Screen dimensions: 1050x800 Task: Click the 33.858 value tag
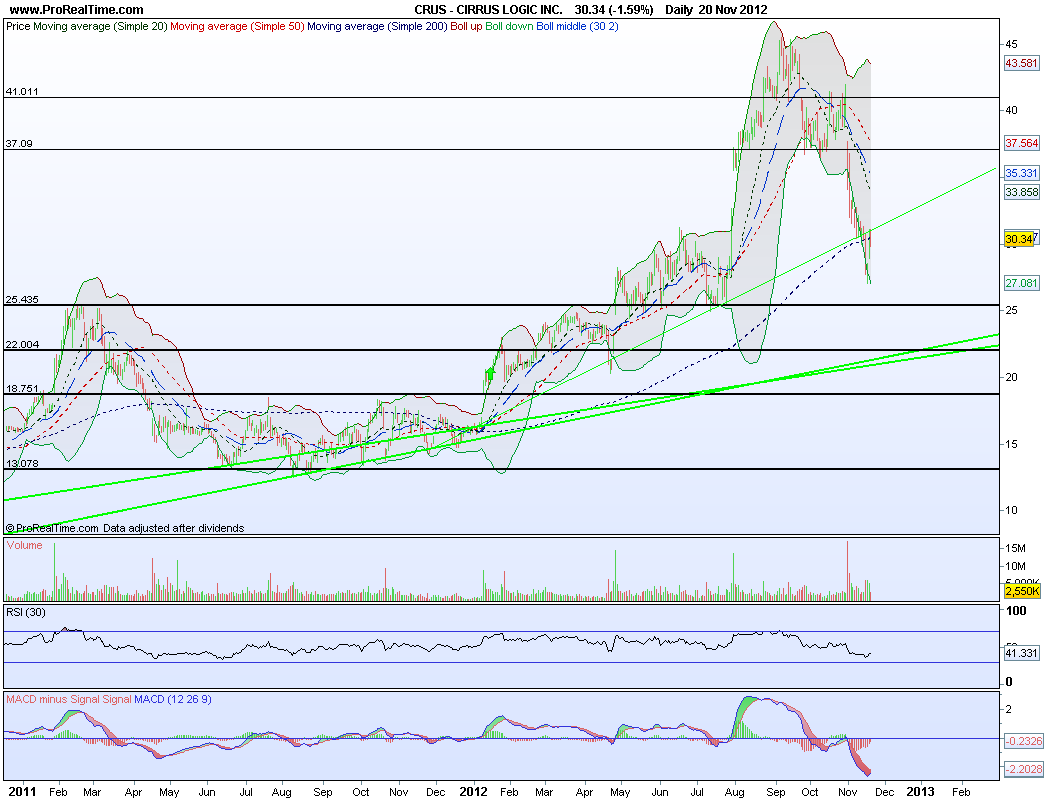[1022, 191]
